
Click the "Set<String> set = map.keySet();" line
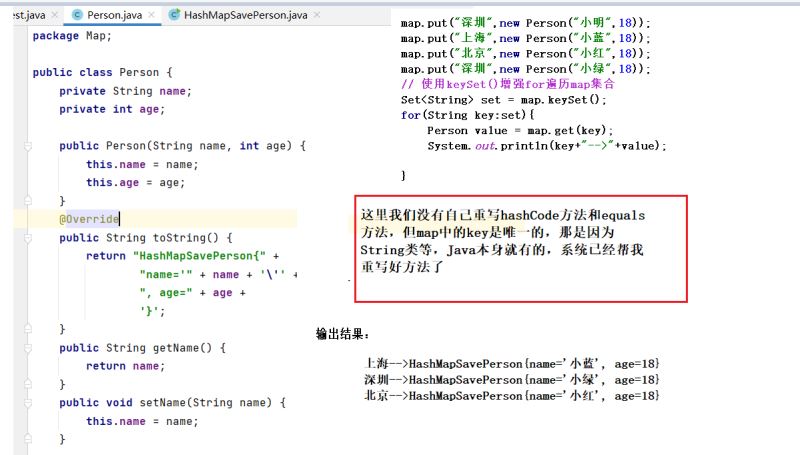tap(504, 100)
